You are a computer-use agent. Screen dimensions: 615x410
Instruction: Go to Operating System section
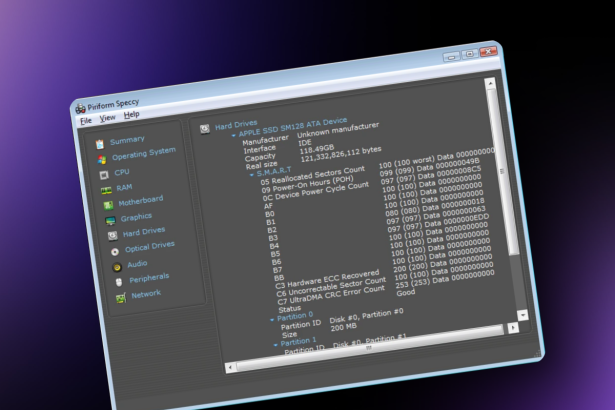(144, 153)
